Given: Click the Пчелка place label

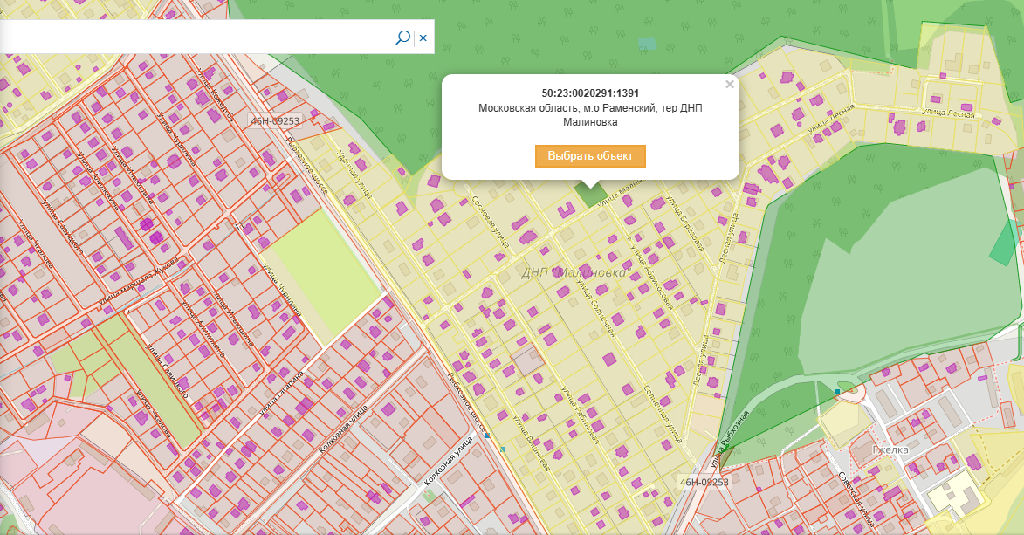Looking at the screenshot, I should click(895, 450).
